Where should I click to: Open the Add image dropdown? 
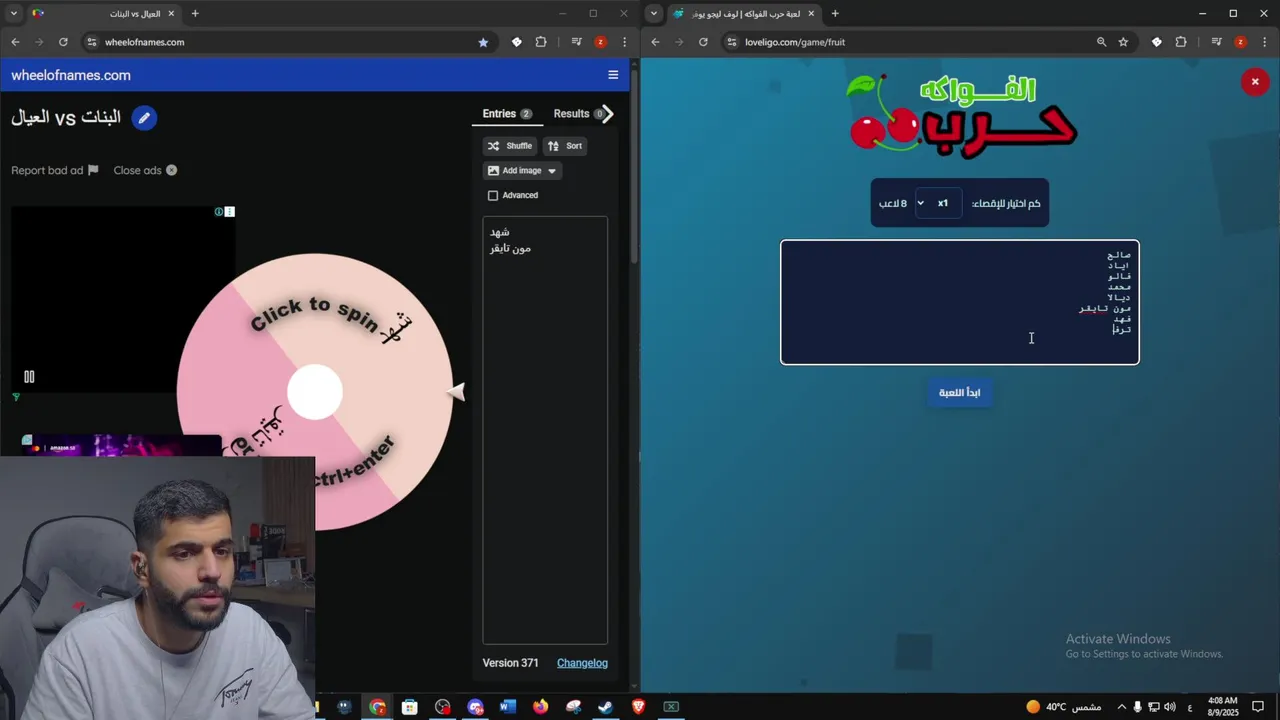click(x=522, y=171)
